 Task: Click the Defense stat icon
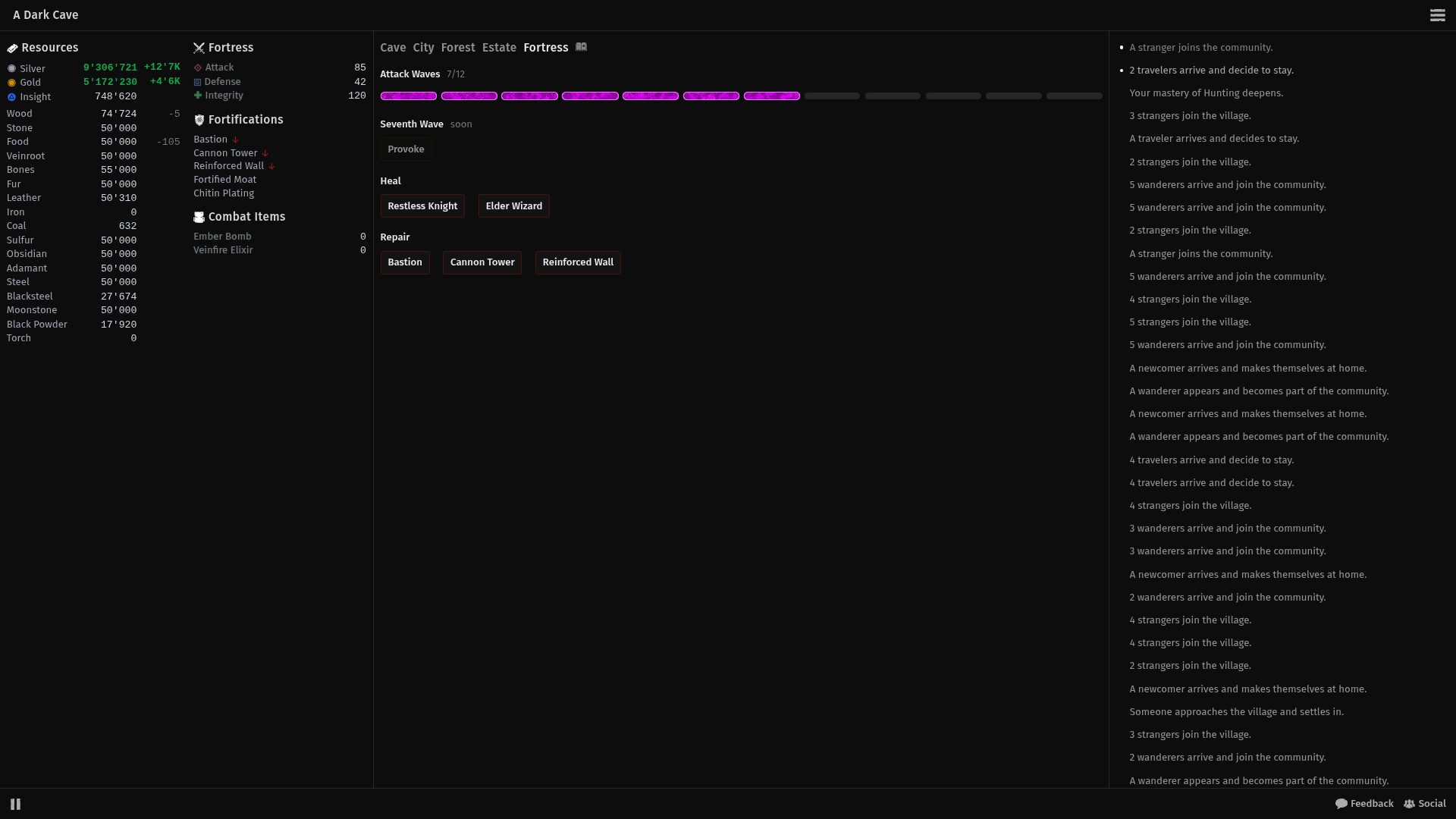point(198,82)
